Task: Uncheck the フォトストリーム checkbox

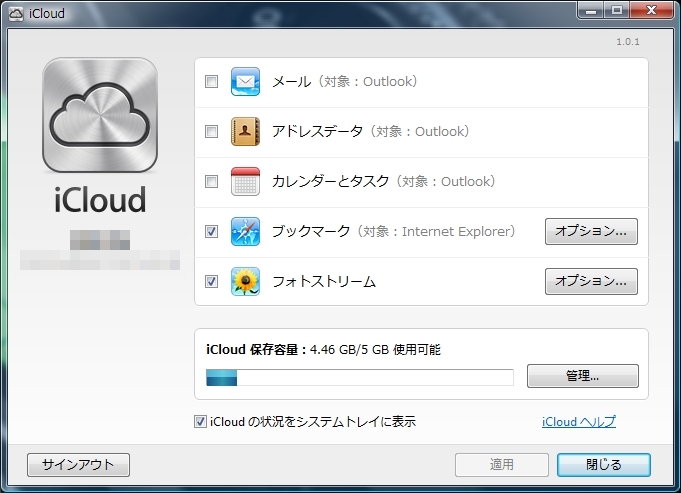Action: tap(212, 281)
